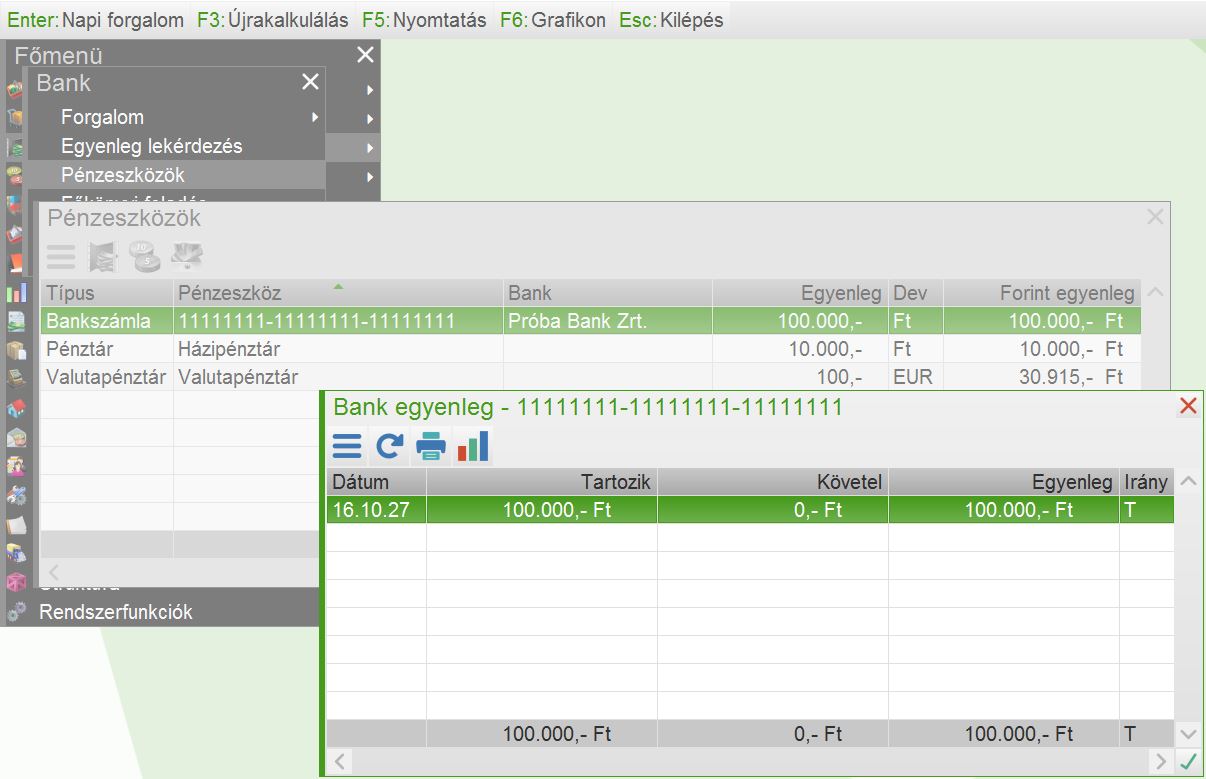This screenshot has height=779, width=1206.
Task: Expand the Főmenü arrow beside Pénzeszközök row
Action: 370,178
